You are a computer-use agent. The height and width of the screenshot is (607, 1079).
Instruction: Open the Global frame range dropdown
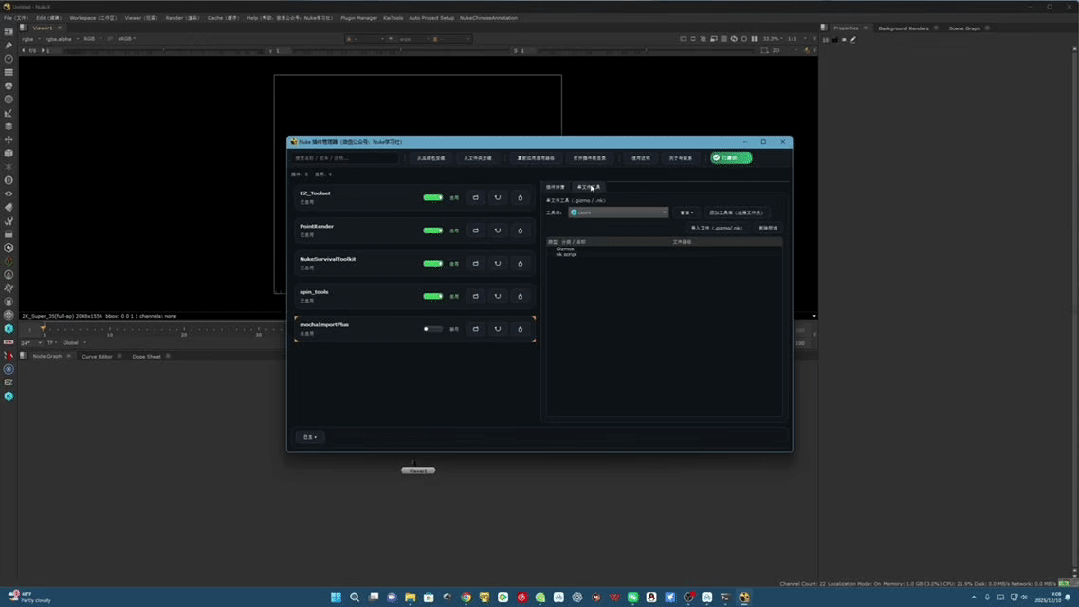coord(74,343)
